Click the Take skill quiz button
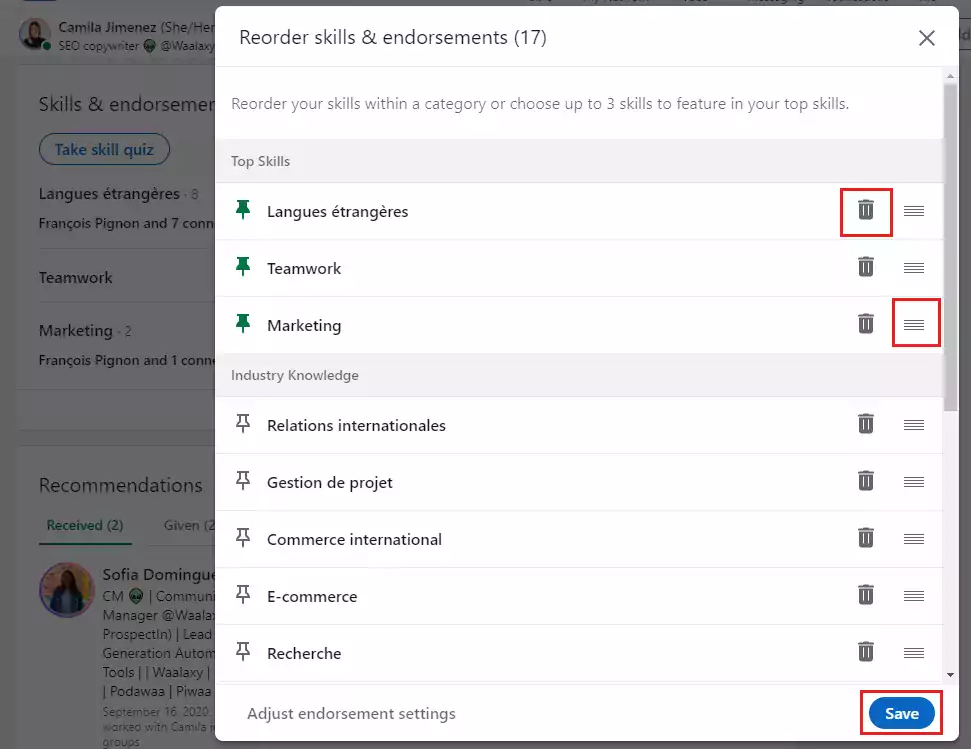Viewport: 971px width, 749px height. [104, 148]
